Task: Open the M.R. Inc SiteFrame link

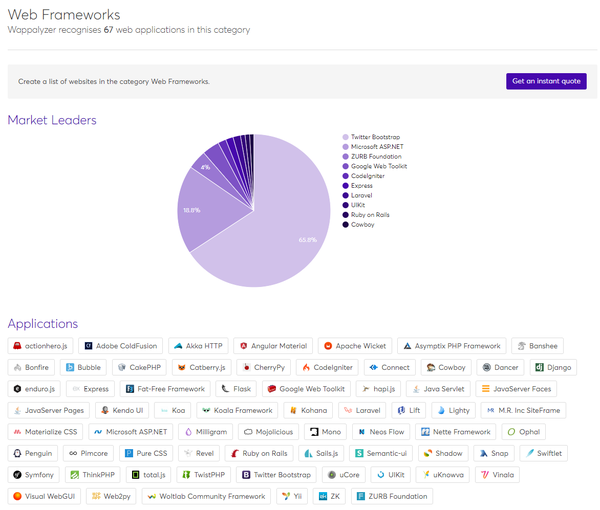Action: (x=523, y=410)
